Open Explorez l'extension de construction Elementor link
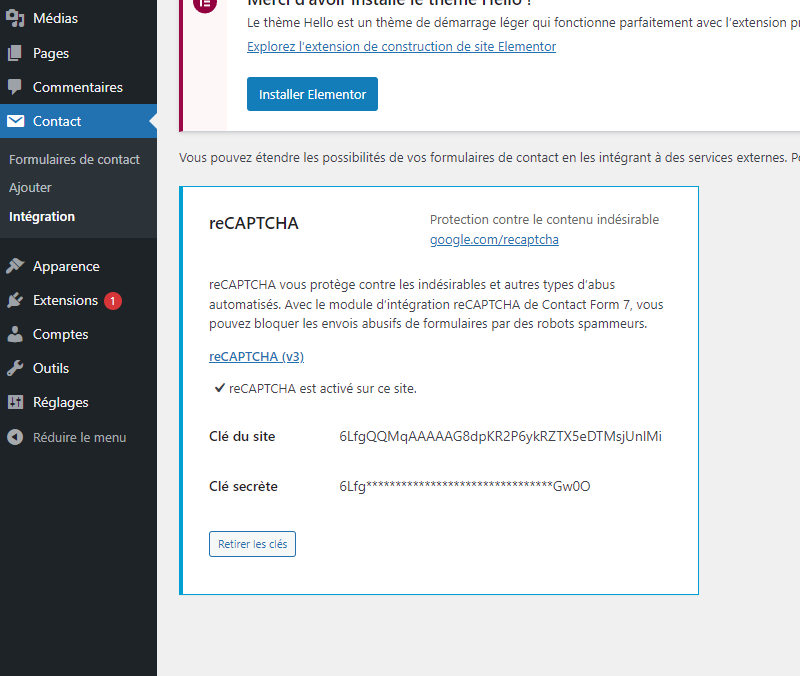Screen dimensions: 800x676 click(401, 47)
